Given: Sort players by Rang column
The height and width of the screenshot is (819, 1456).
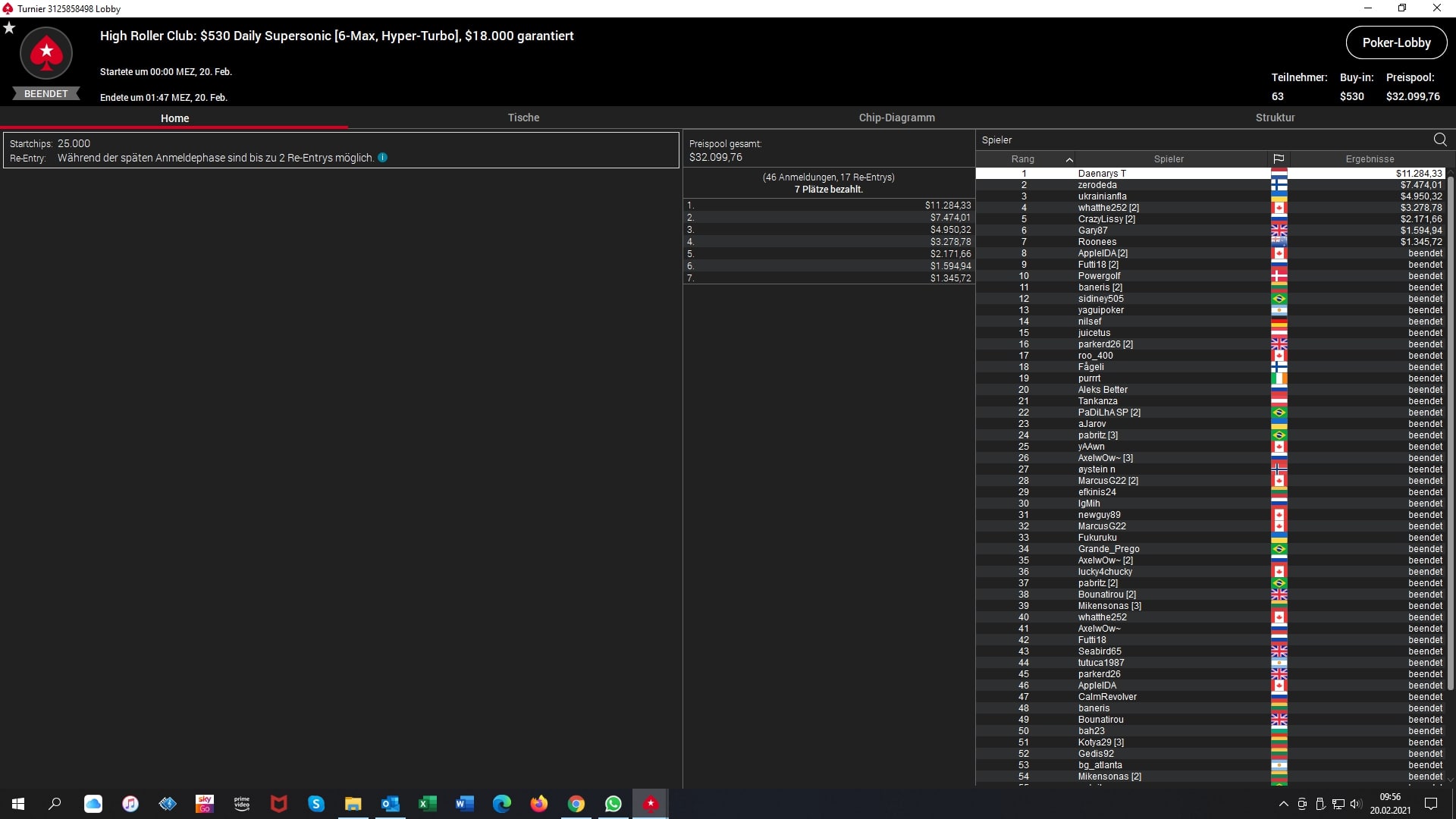Looking at the screenshot, I should [1023, 159].
